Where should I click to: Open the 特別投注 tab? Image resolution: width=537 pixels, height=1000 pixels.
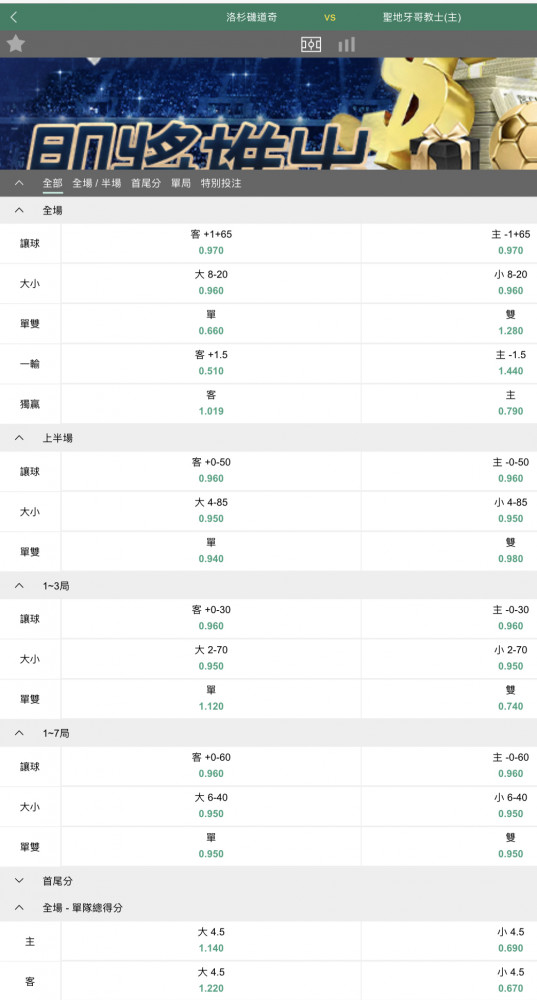point(221,183)
